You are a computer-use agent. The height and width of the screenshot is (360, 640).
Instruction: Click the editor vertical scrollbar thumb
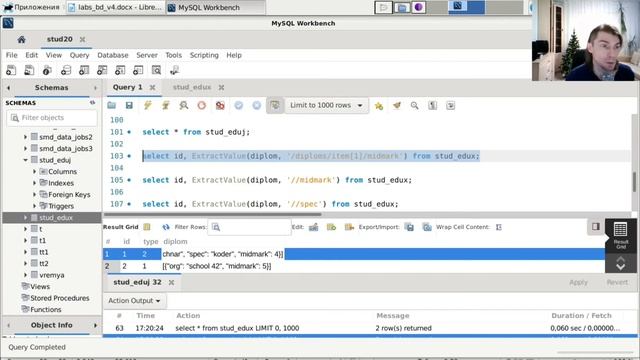tap(634, 182)
